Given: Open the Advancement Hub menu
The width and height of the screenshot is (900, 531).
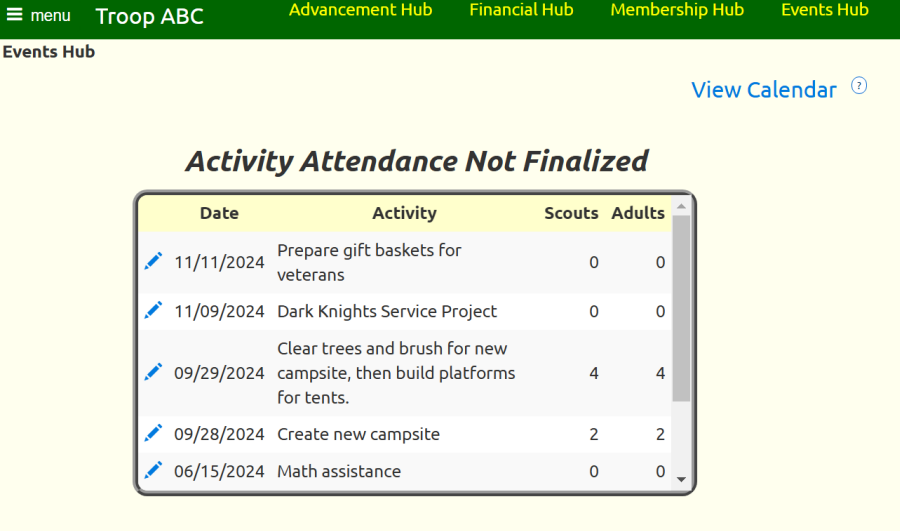Looking at the screenshot, I should (x=360, y=10).
